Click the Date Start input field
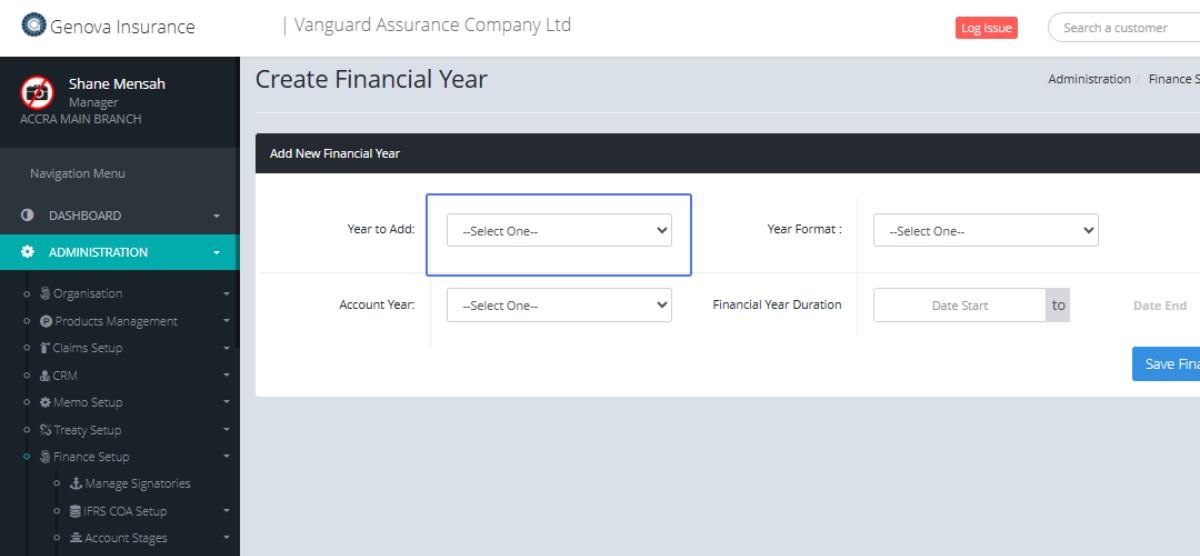 coord(959,306)
